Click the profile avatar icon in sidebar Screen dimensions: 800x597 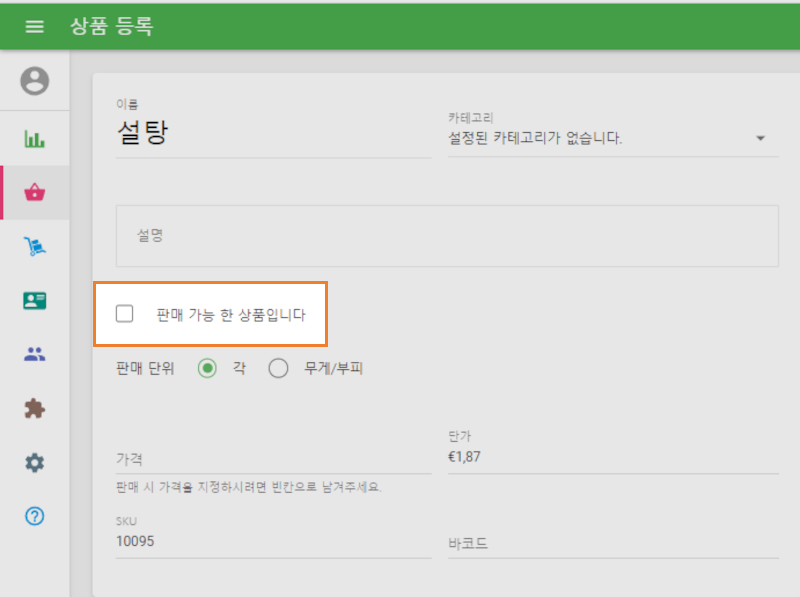(35, 82)
